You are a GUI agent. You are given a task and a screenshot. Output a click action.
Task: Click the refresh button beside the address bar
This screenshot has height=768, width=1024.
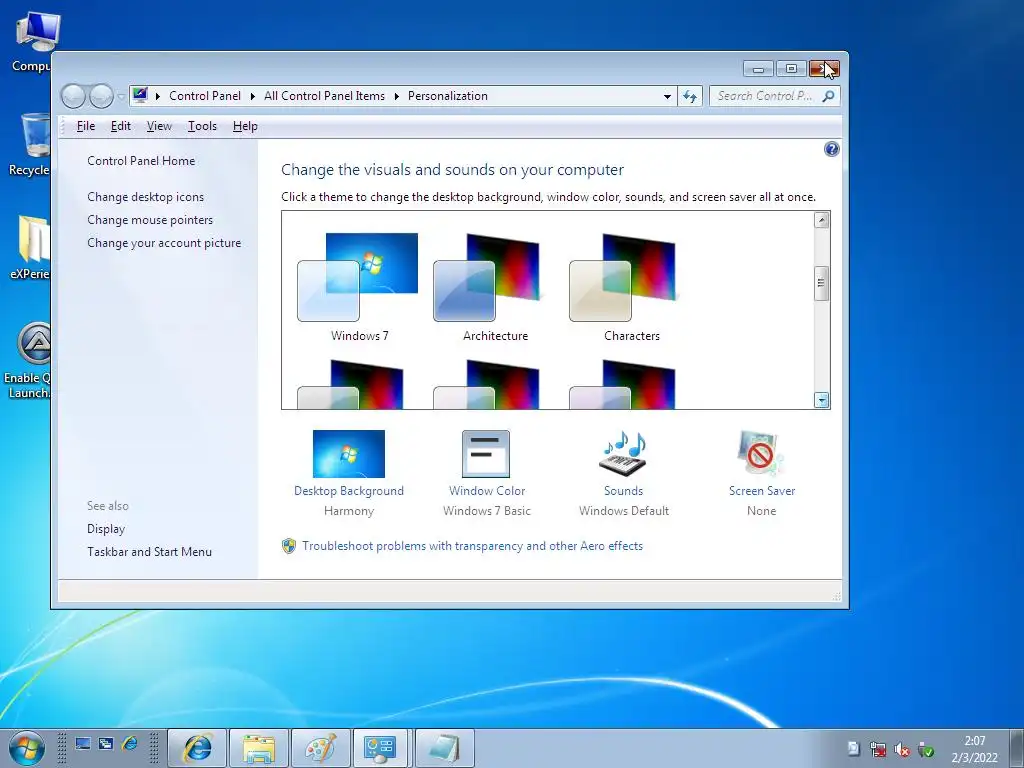point(690,97)
